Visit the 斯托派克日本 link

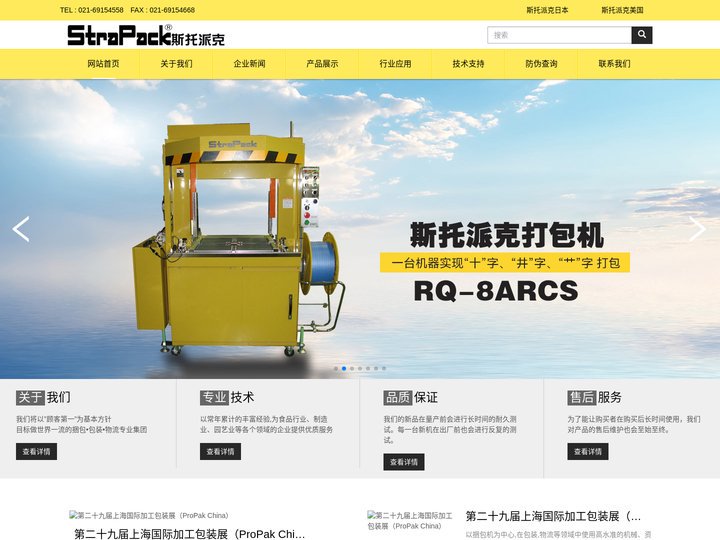click(x=547, y=10)
